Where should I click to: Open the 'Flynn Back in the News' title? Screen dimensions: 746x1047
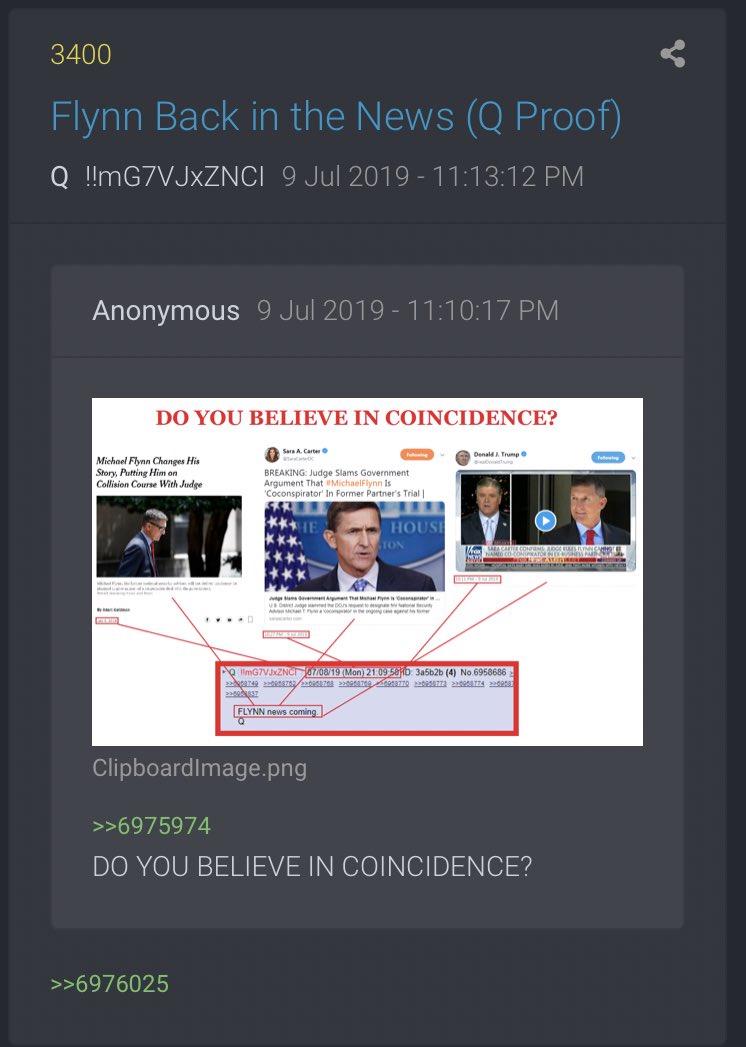[x=336, y=117]
